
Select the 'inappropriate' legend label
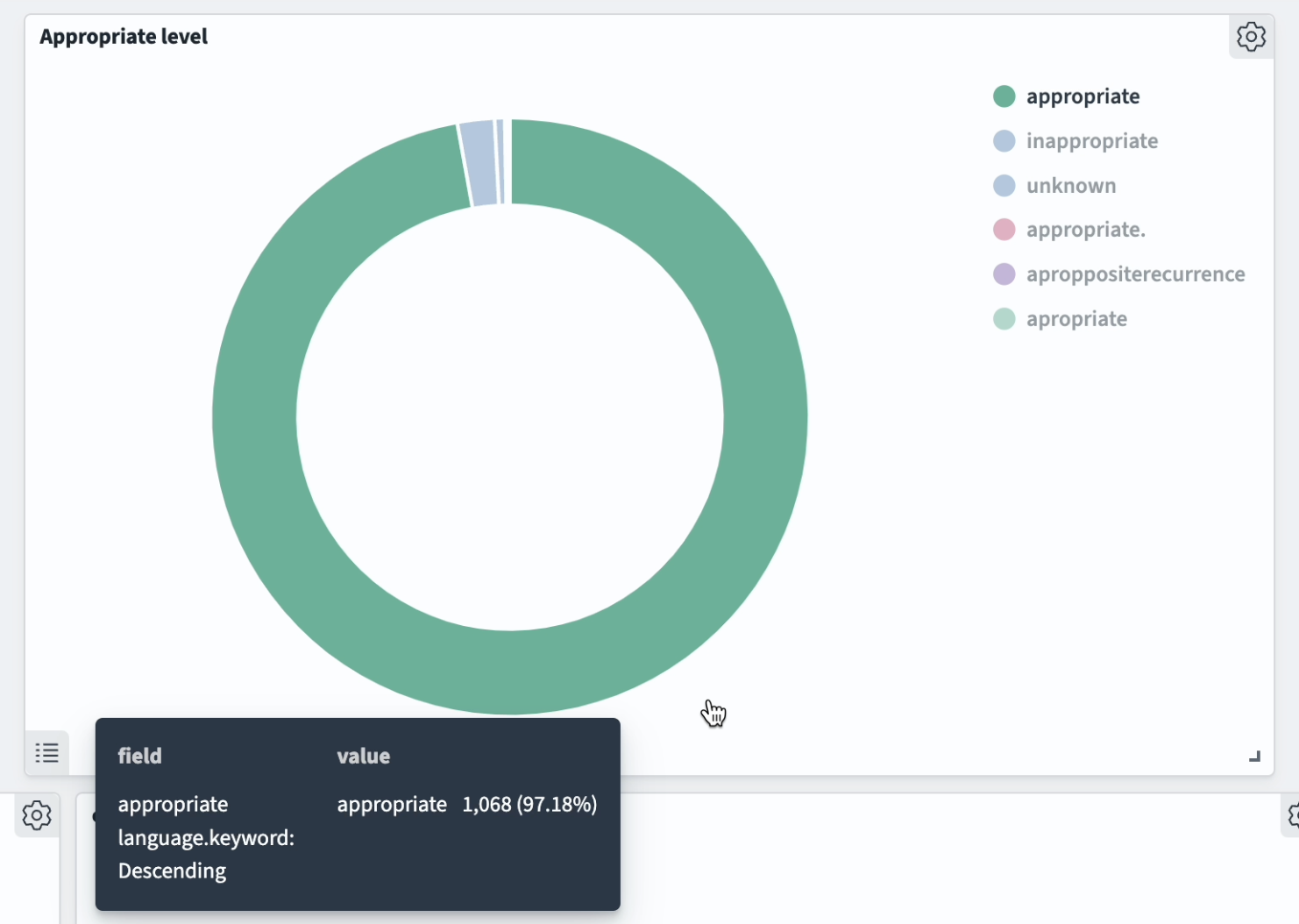1091,141
